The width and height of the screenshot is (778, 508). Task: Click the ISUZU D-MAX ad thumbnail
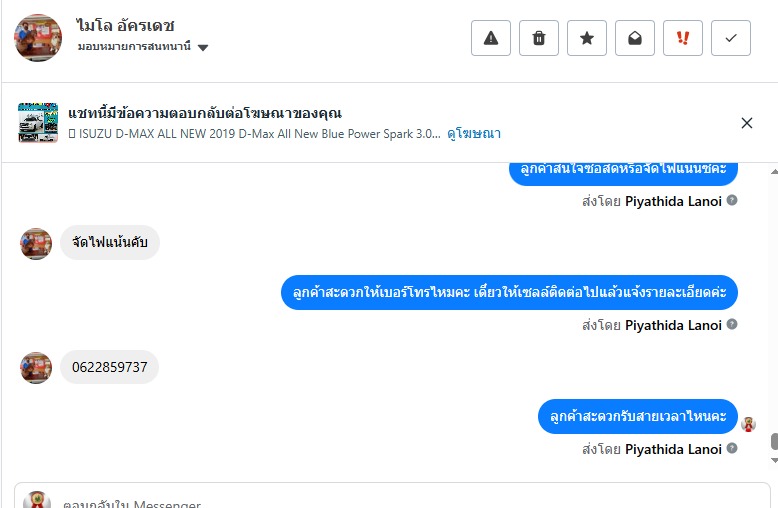click(x=38, y=123)
